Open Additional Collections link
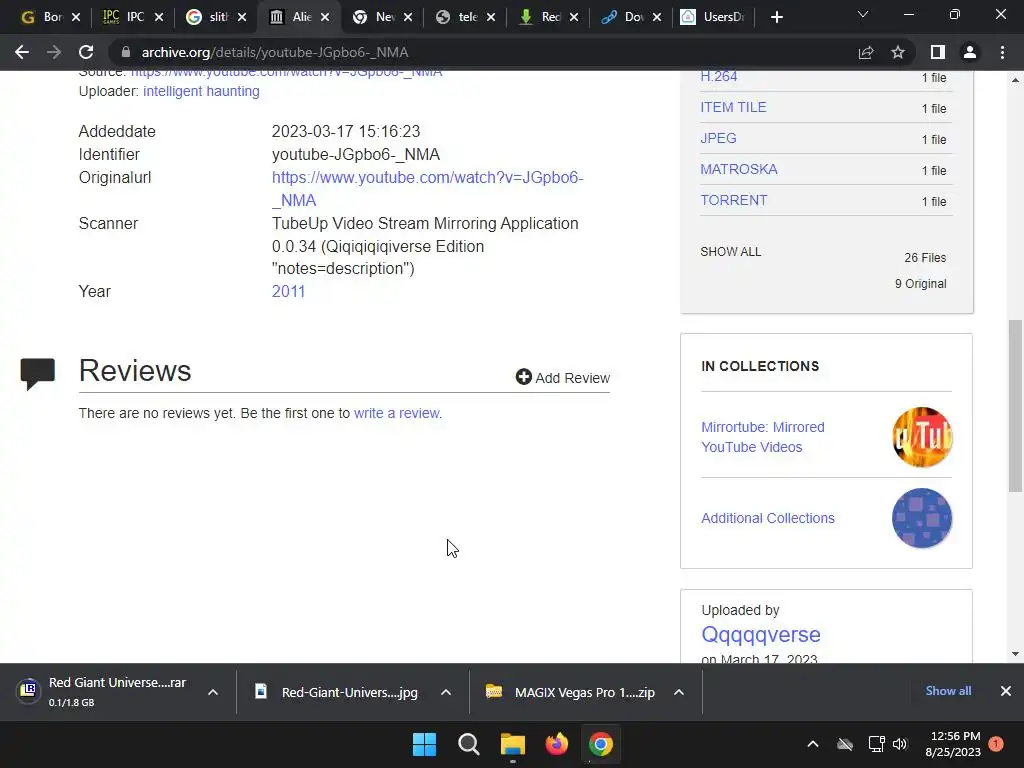 (x=768, y=518)
